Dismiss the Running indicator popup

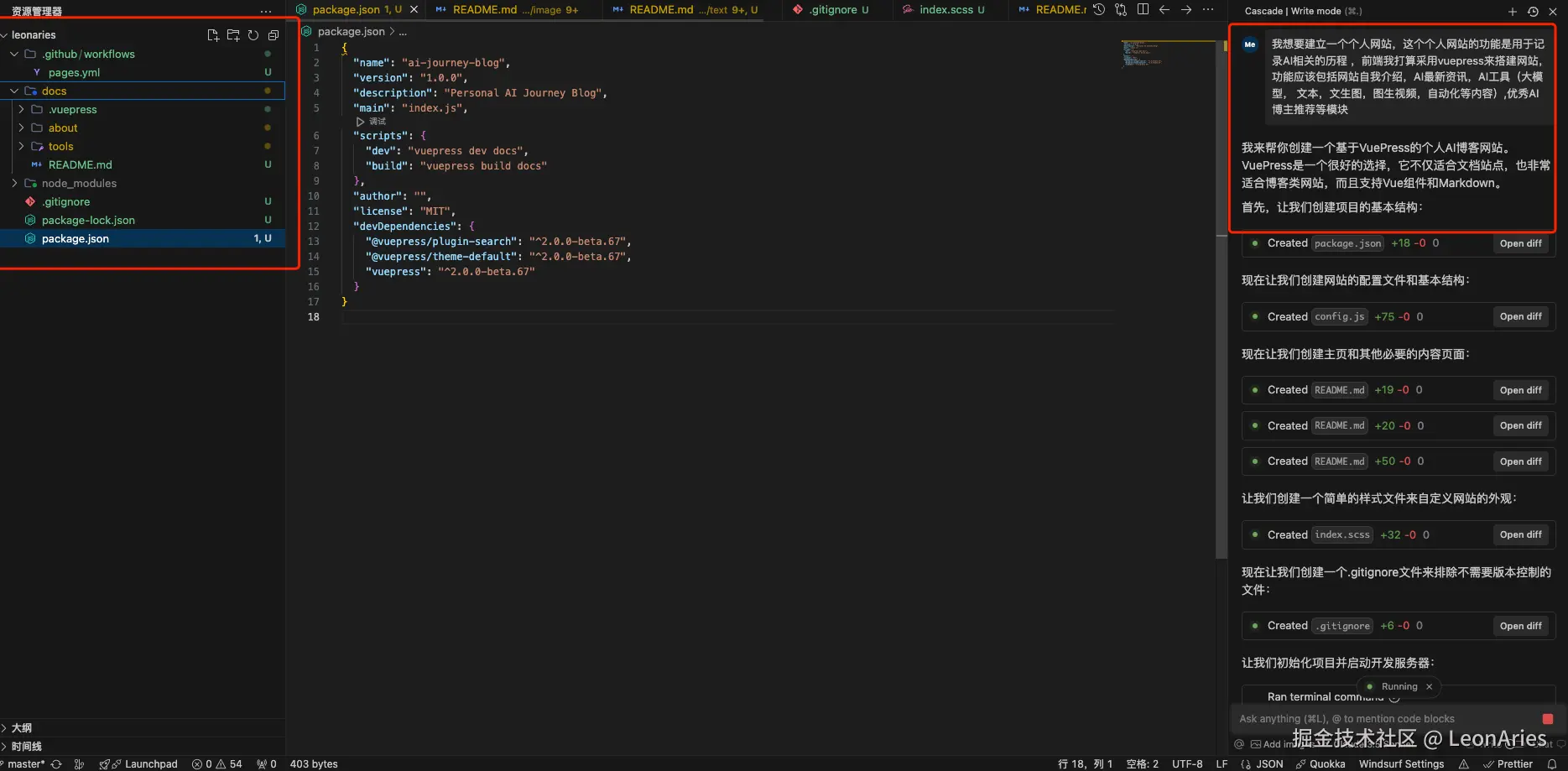click(1430, 686)
